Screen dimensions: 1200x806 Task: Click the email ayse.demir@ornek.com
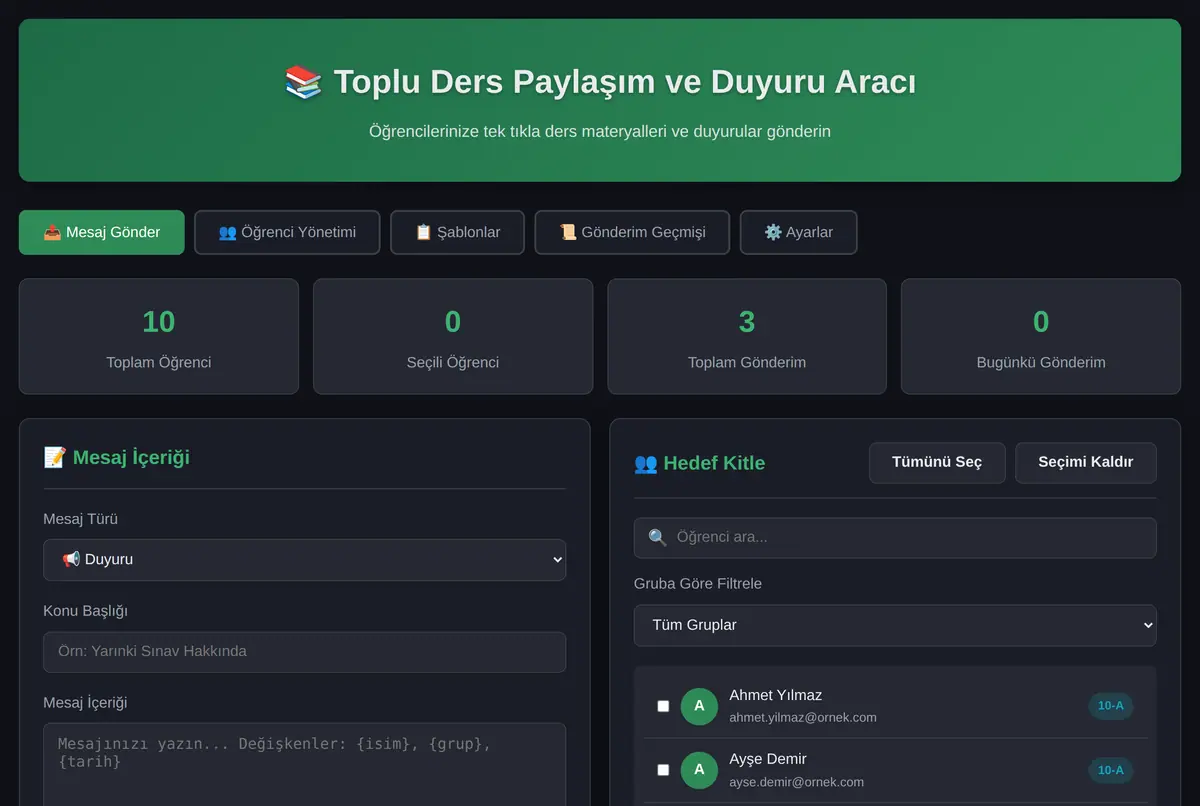coord(797,782)
